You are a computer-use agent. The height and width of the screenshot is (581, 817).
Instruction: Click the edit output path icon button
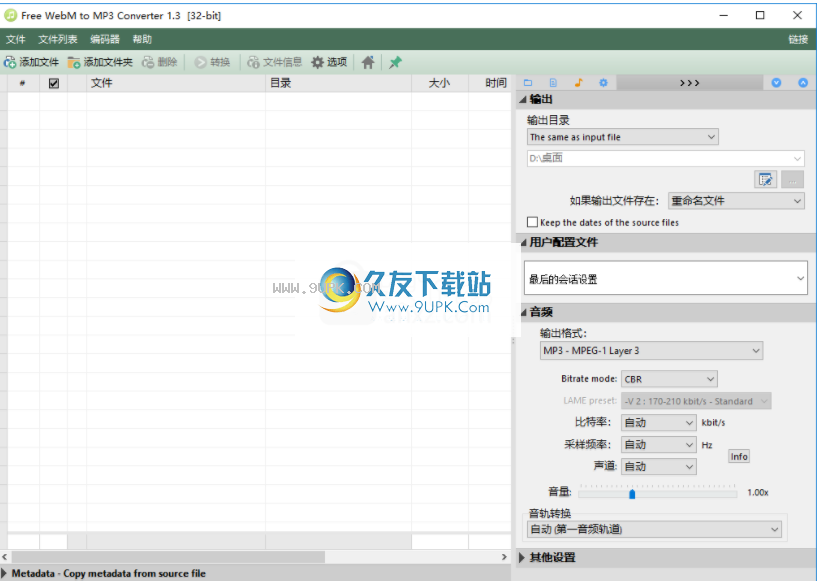point(765,180)
